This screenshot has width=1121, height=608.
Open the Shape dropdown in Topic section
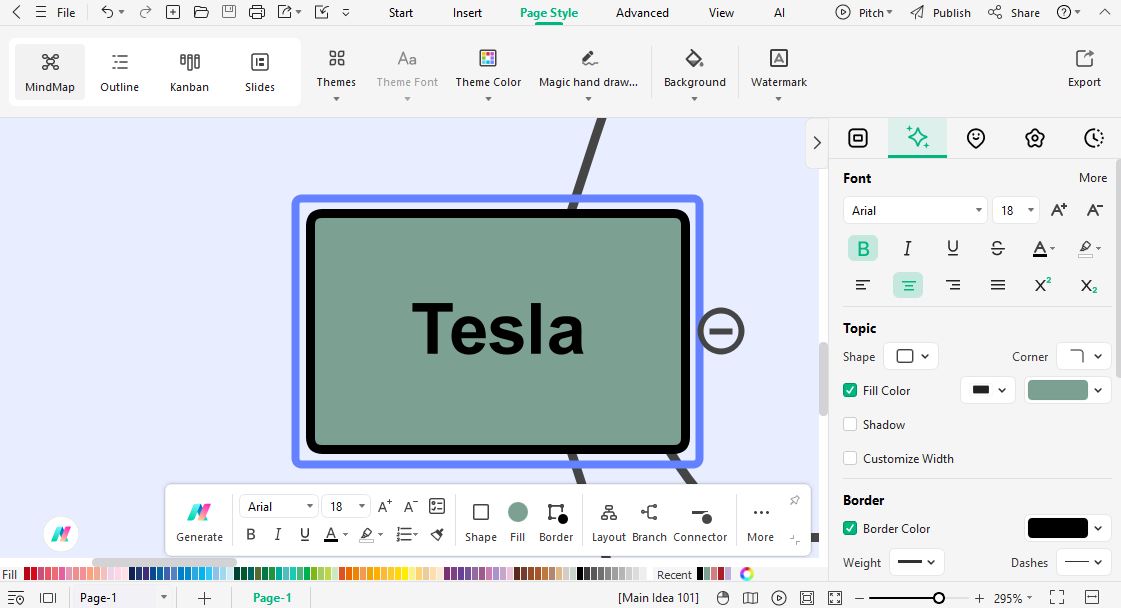coord(912,356)
